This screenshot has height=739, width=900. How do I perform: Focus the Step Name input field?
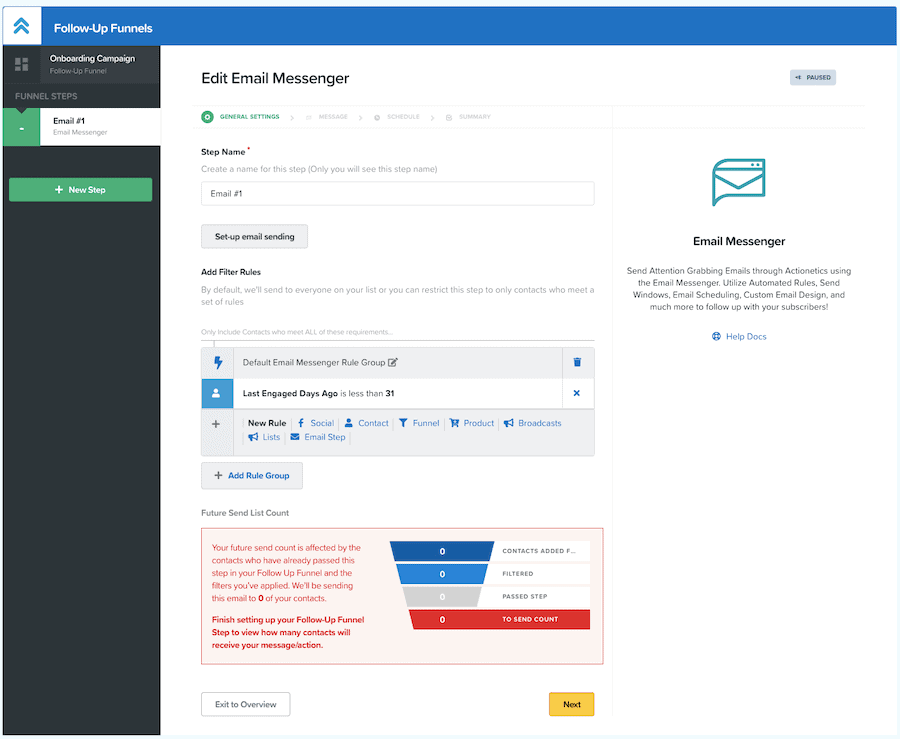click(398, 194)
